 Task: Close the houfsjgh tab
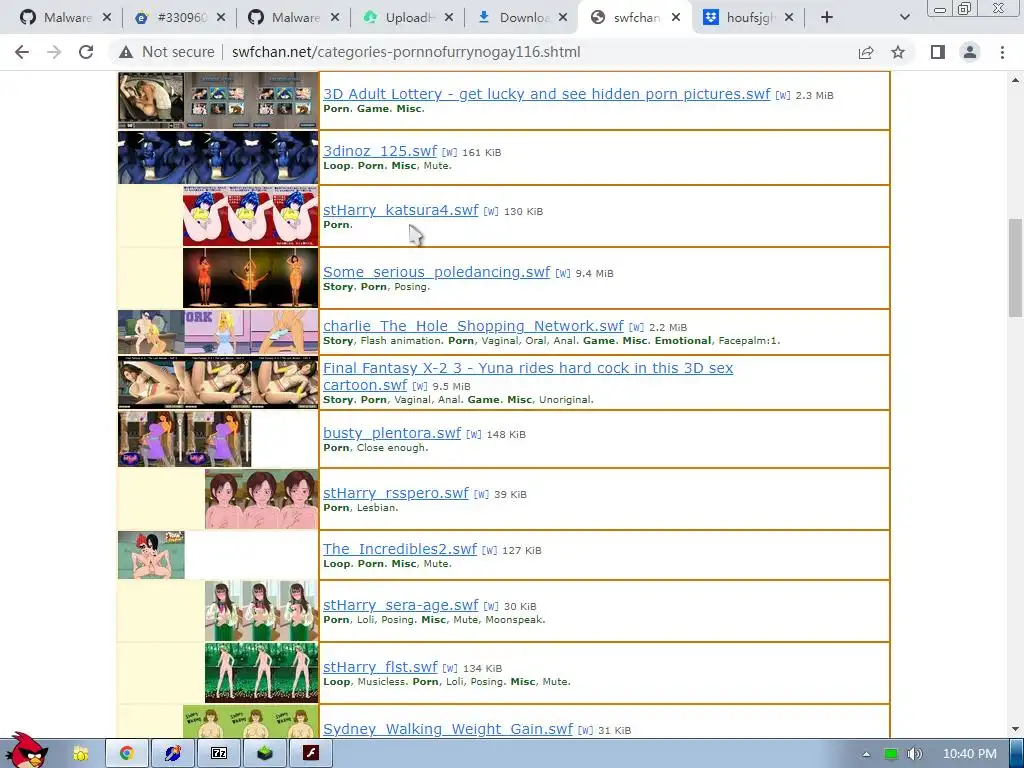pyautogui.click(x=789, y=18)
